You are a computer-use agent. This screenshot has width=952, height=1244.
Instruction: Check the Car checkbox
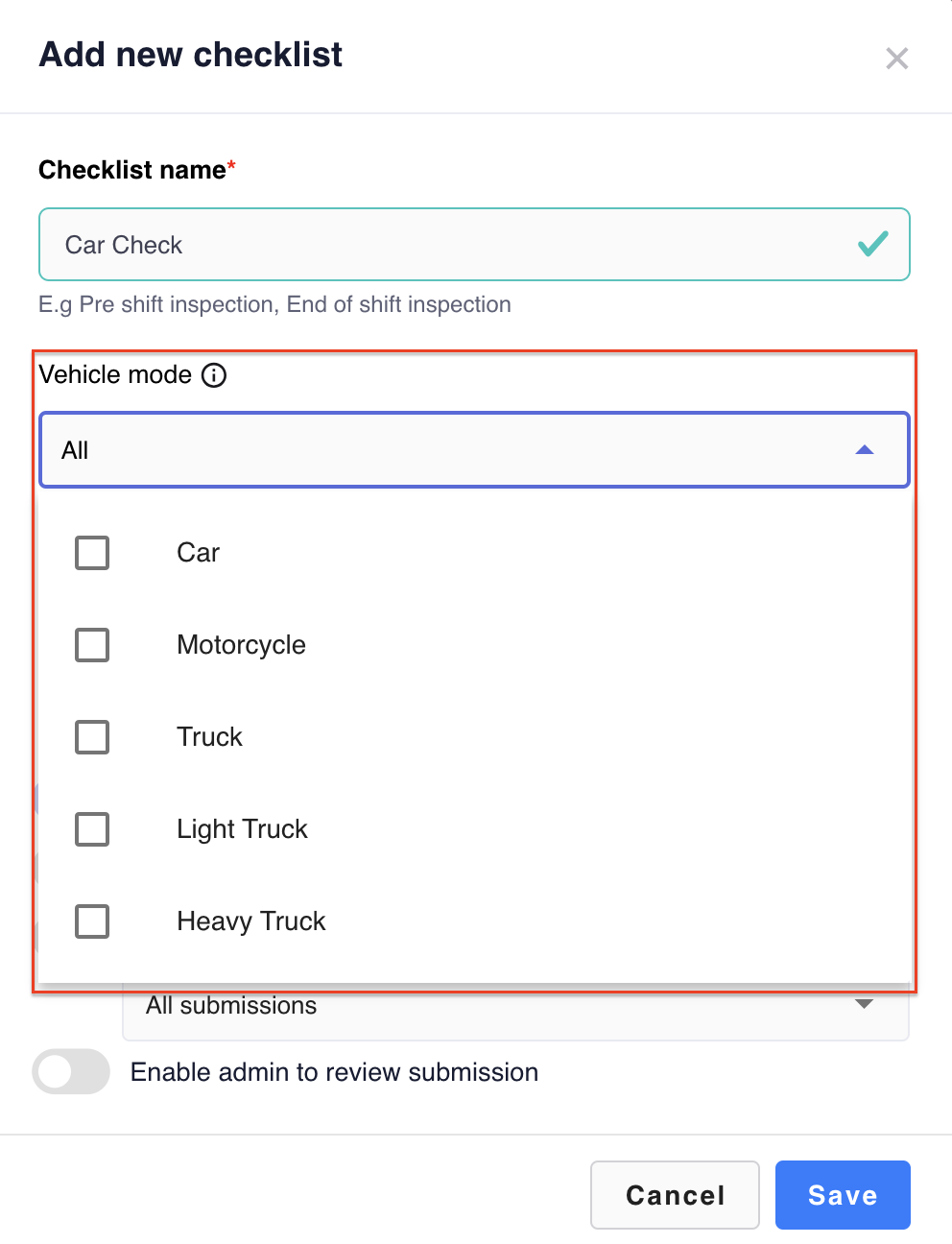point(92,553)
